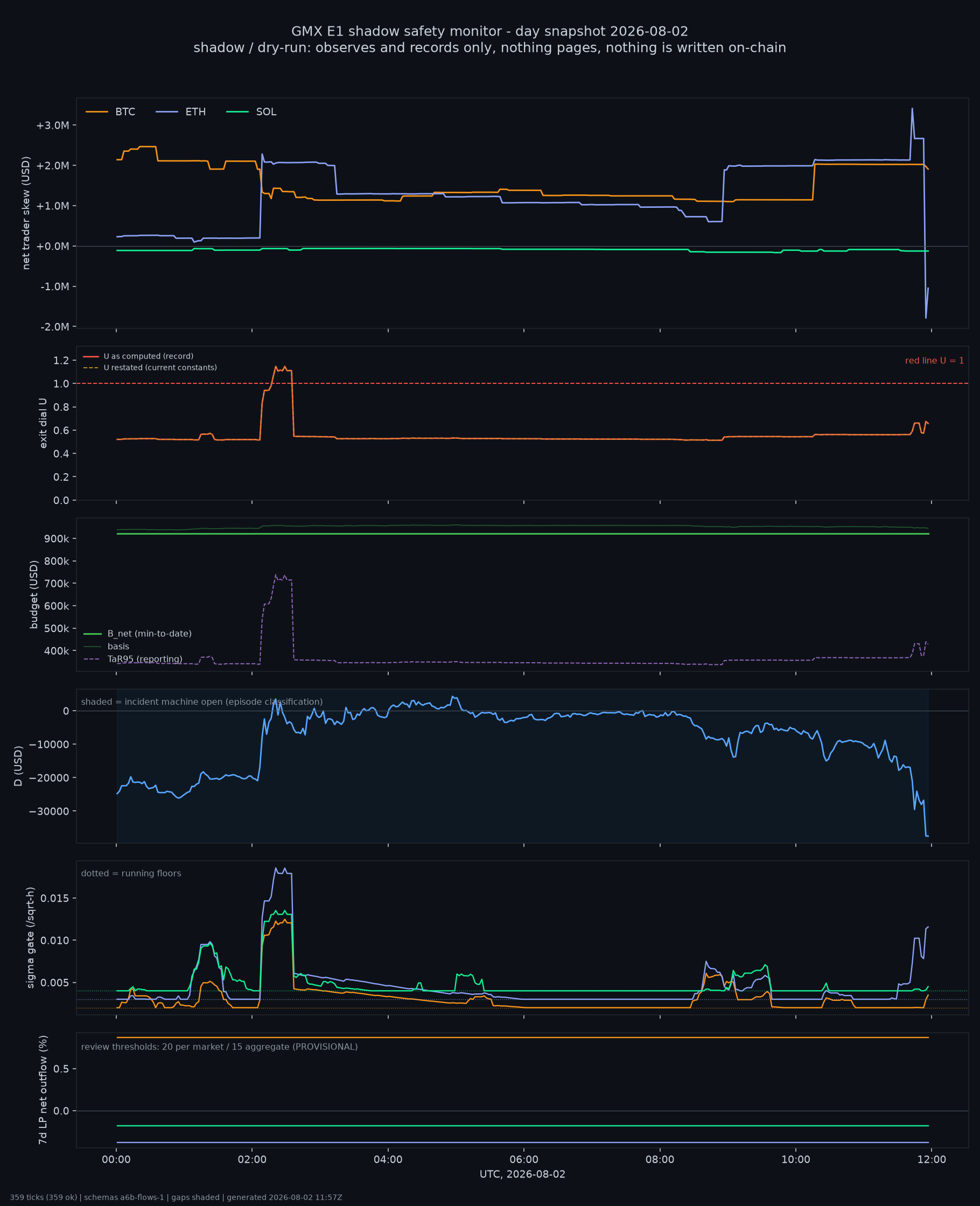Click the 'dotted = running floors' note
Viewport: 980px width, 1206px height.
[x=131, y=873]
